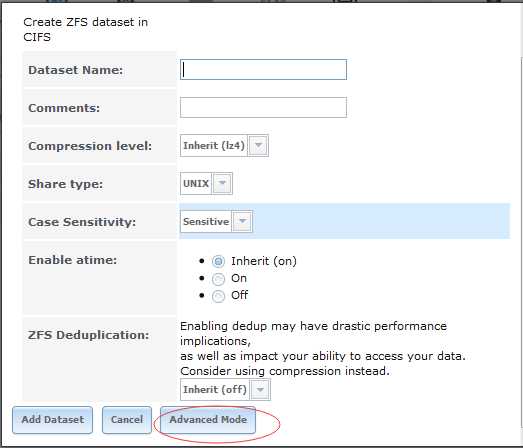The image size is (523, 448).
Task: Click the UNIX share type value box
Action: [x=196, y=183]
